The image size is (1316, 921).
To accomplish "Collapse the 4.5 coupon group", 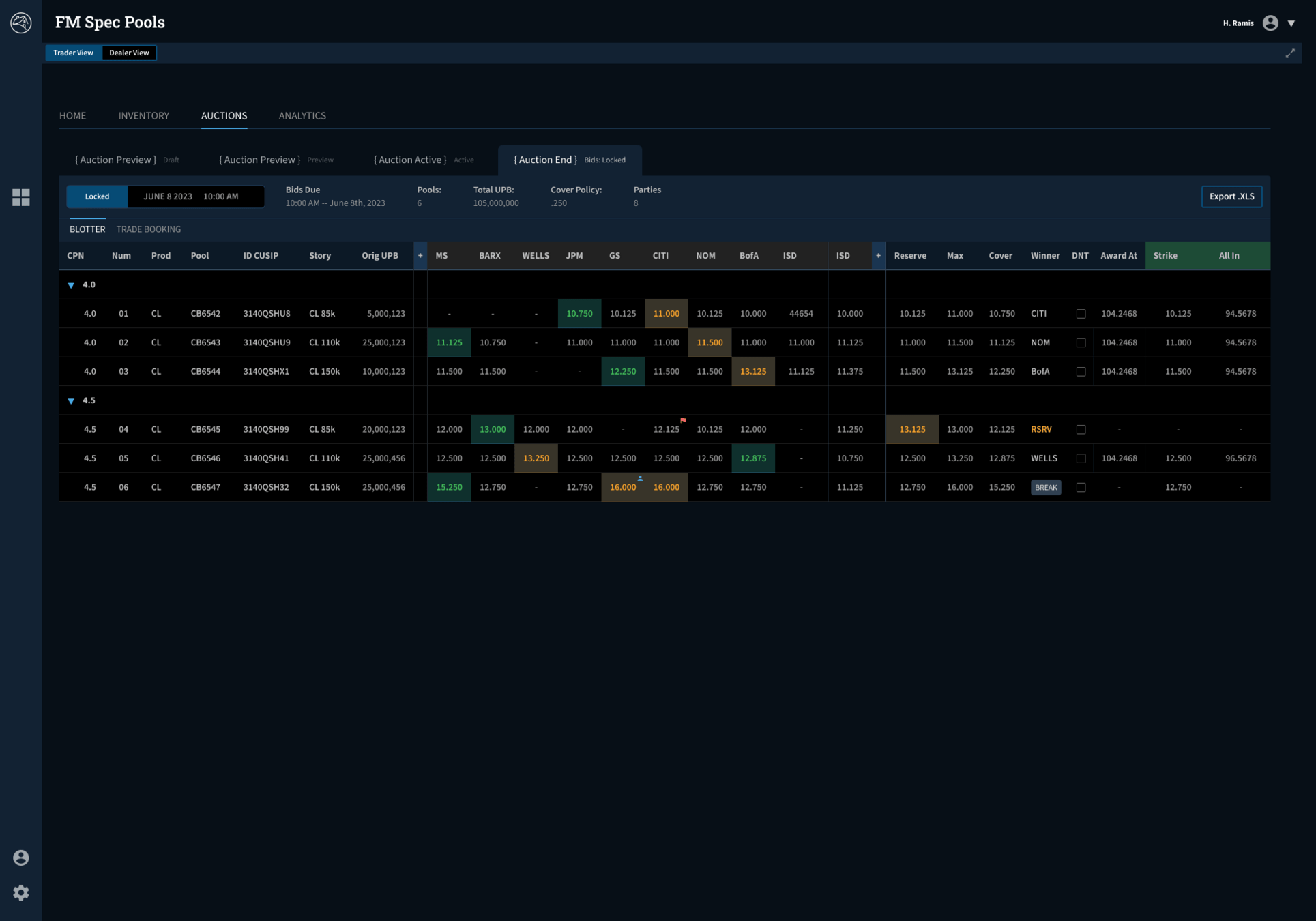I will point(71,401).
